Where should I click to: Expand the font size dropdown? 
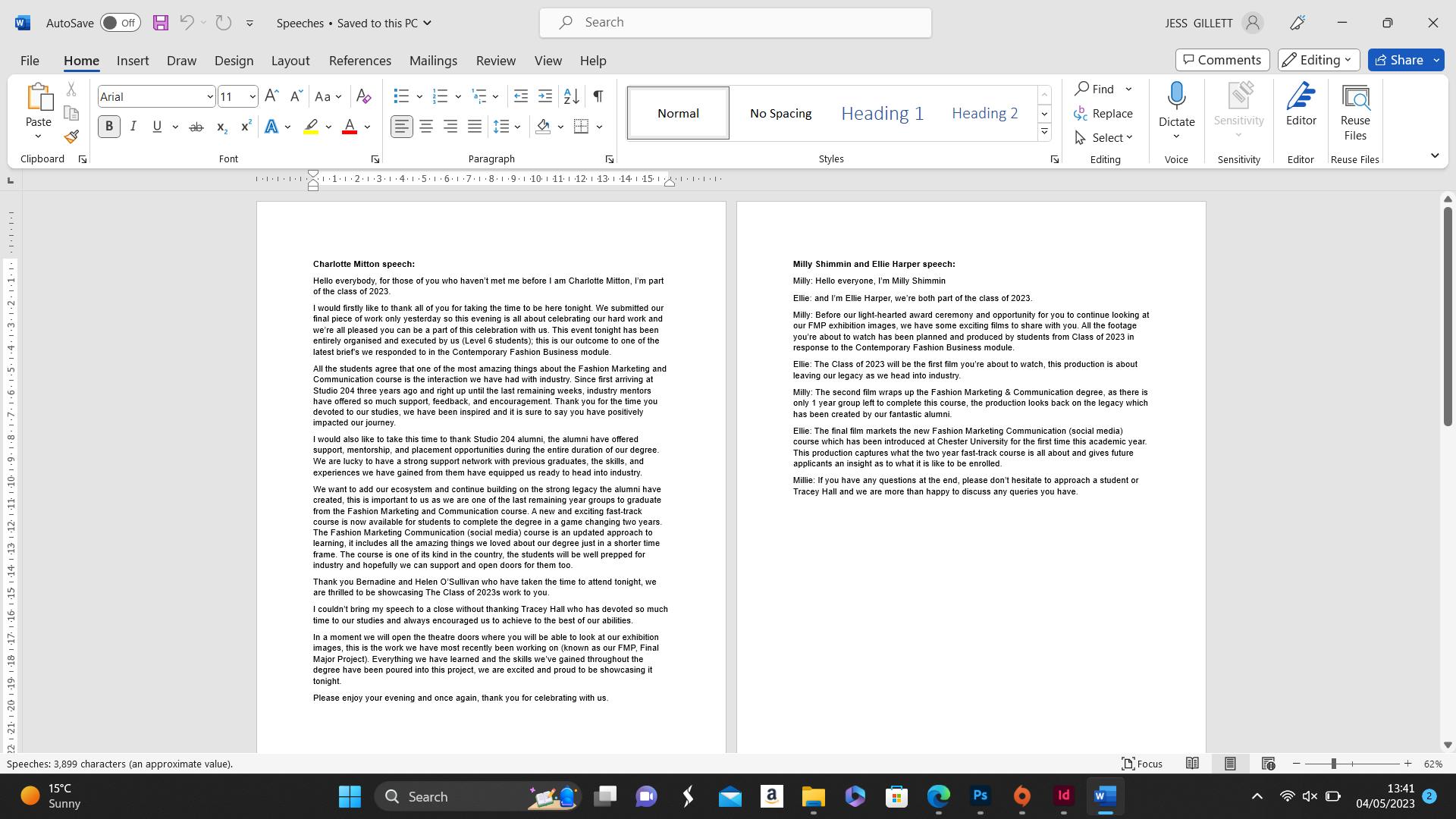(252, 96)
